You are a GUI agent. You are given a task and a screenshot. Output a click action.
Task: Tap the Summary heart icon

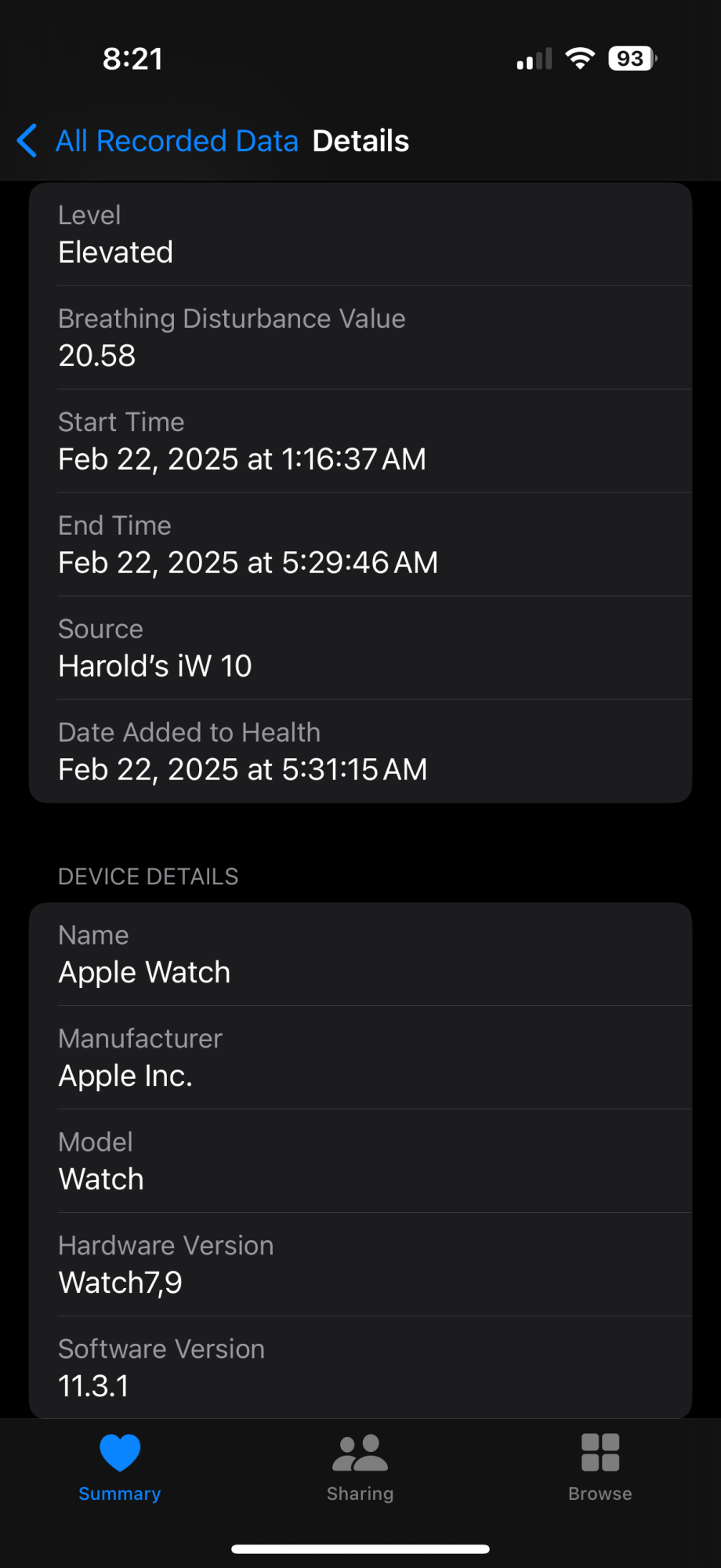(120, 1453)
